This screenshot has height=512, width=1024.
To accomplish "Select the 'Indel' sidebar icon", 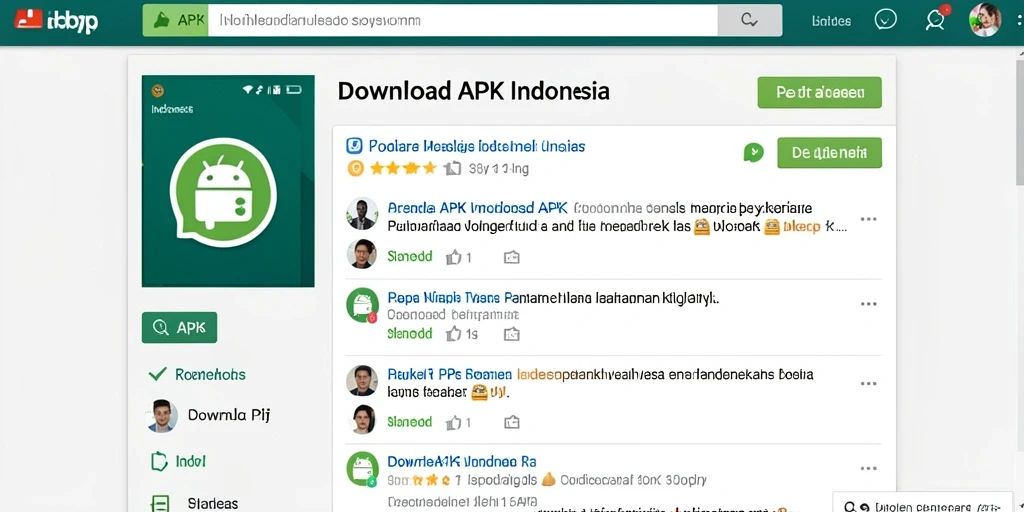I will coord(159,462).
